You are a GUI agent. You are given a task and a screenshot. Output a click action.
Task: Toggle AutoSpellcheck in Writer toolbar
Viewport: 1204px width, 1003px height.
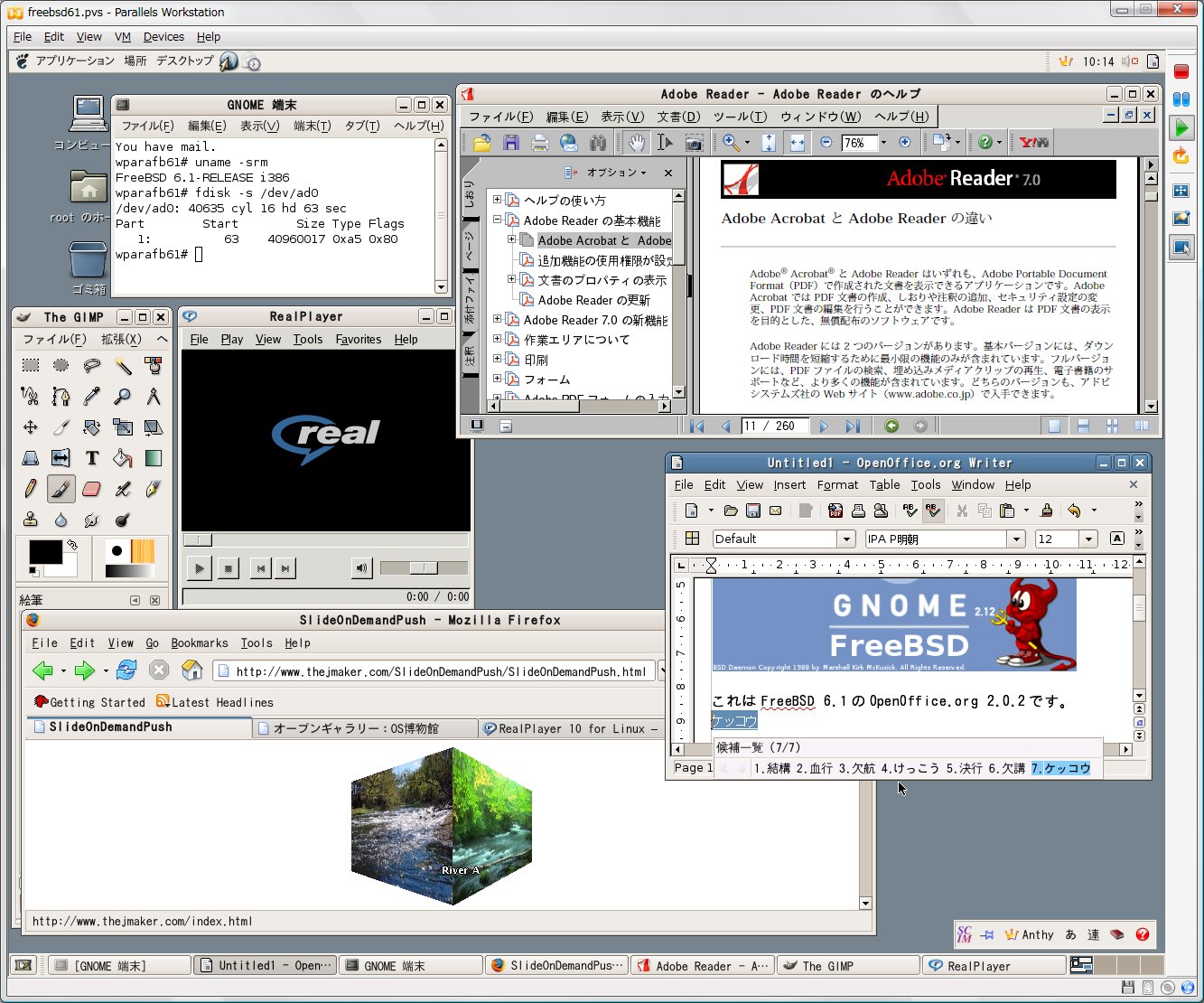coord(933,511)
